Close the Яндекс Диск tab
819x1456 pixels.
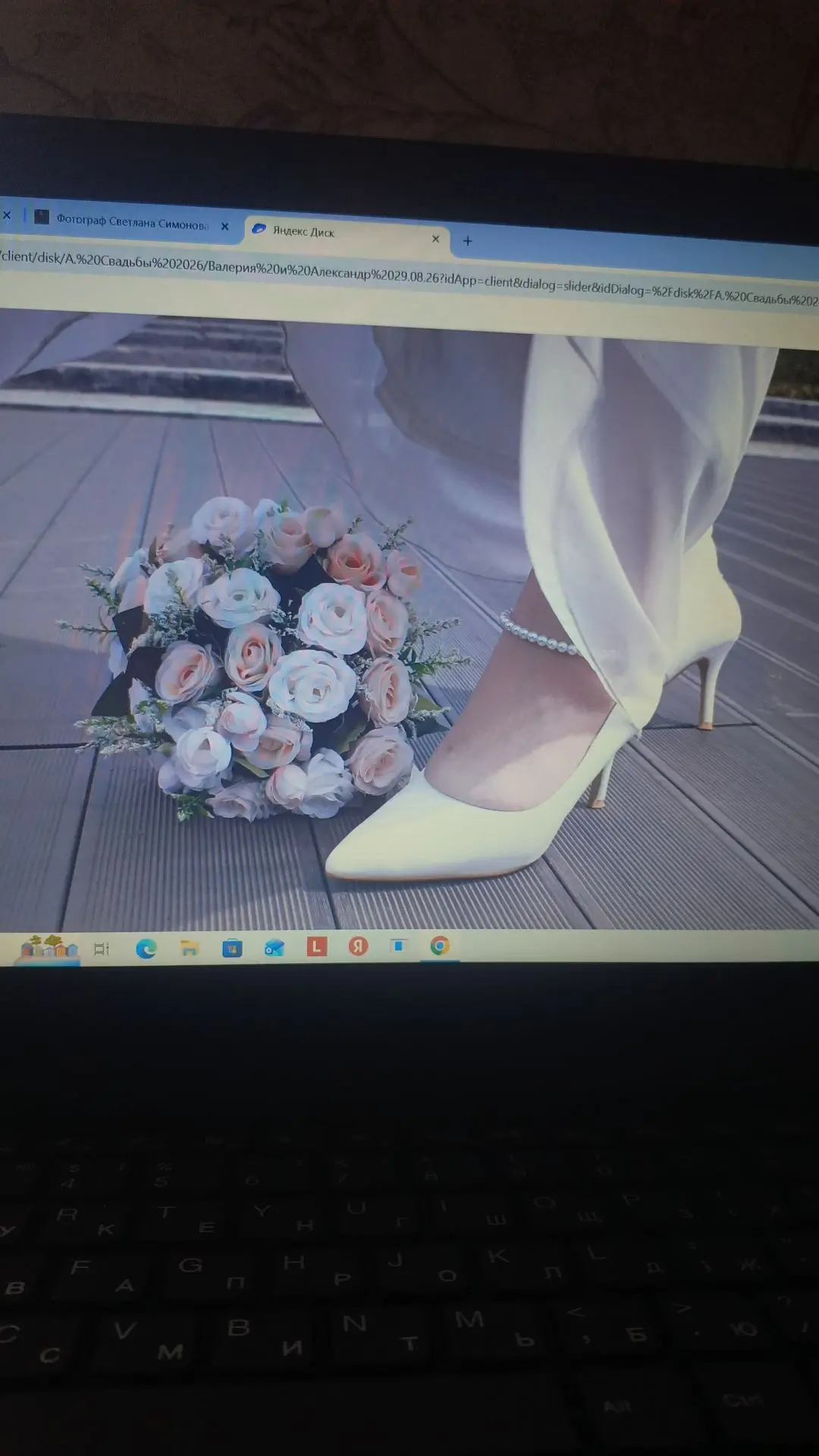(x=435, y=239)
